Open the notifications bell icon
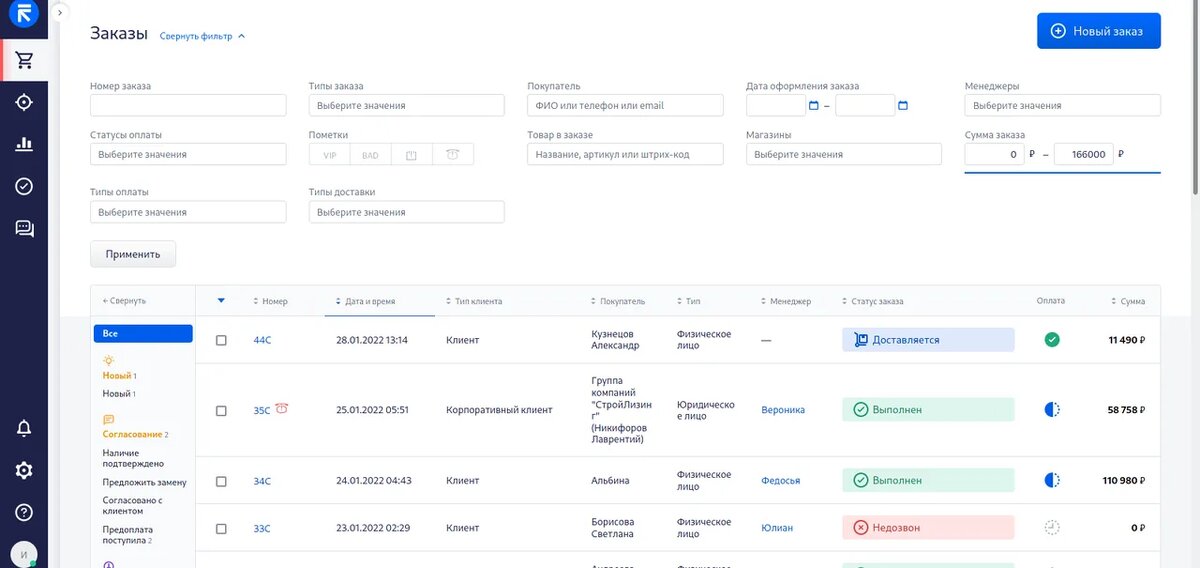The width and height of the screenshot is (1200, 568). tap(24, 428)
